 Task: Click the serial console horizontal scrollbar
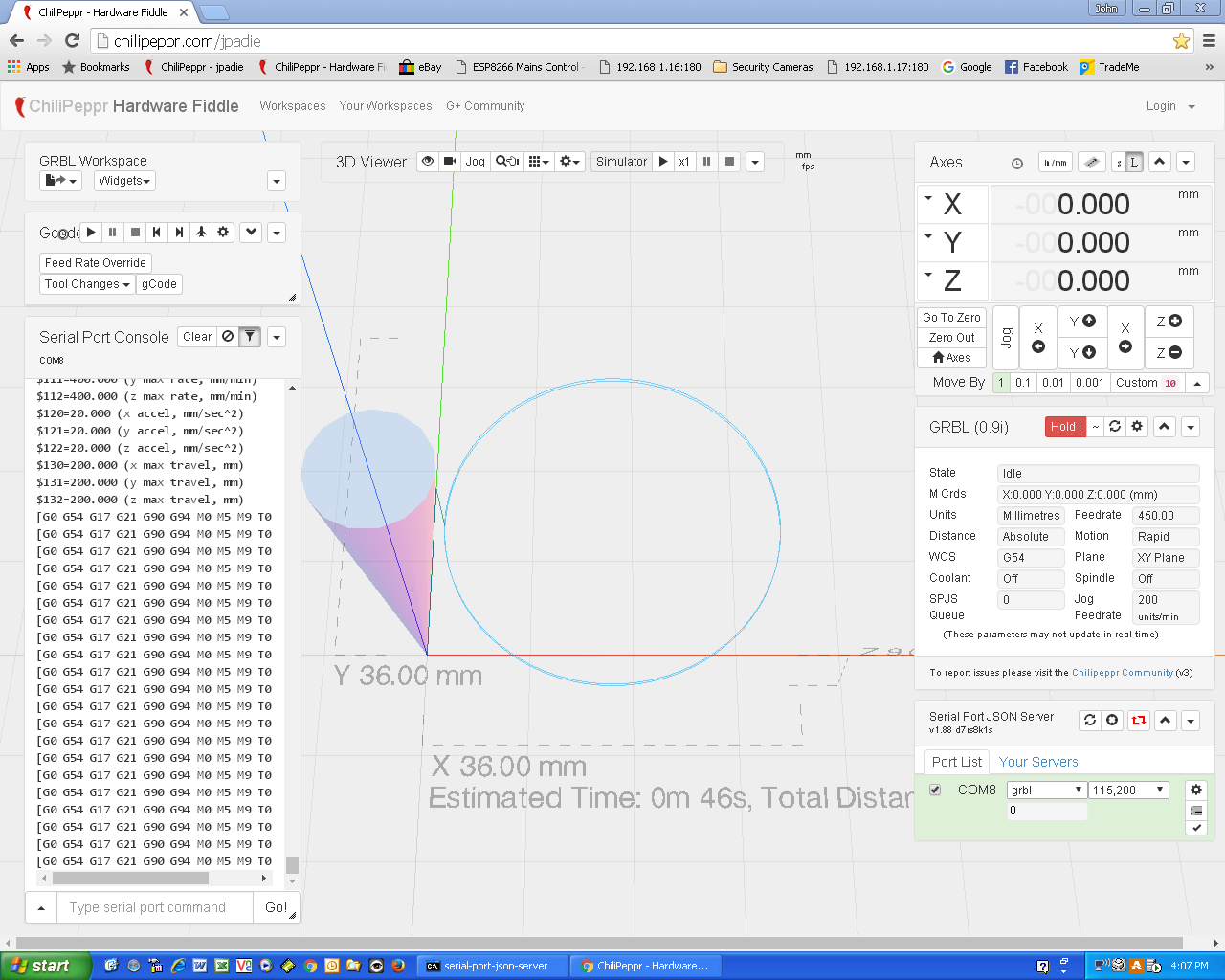coord(130,878)
